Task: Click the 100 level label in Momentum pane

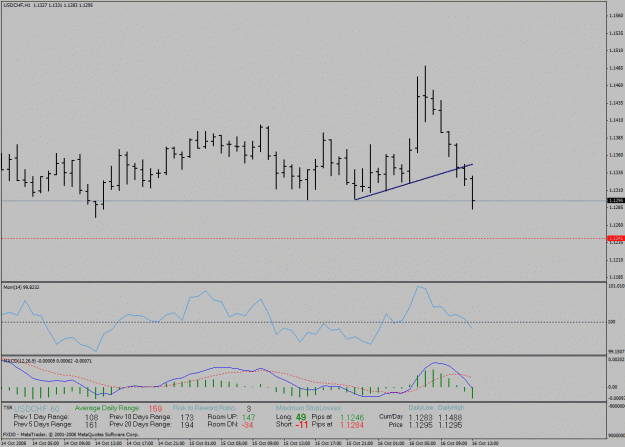Action: (x=612, y=322)
